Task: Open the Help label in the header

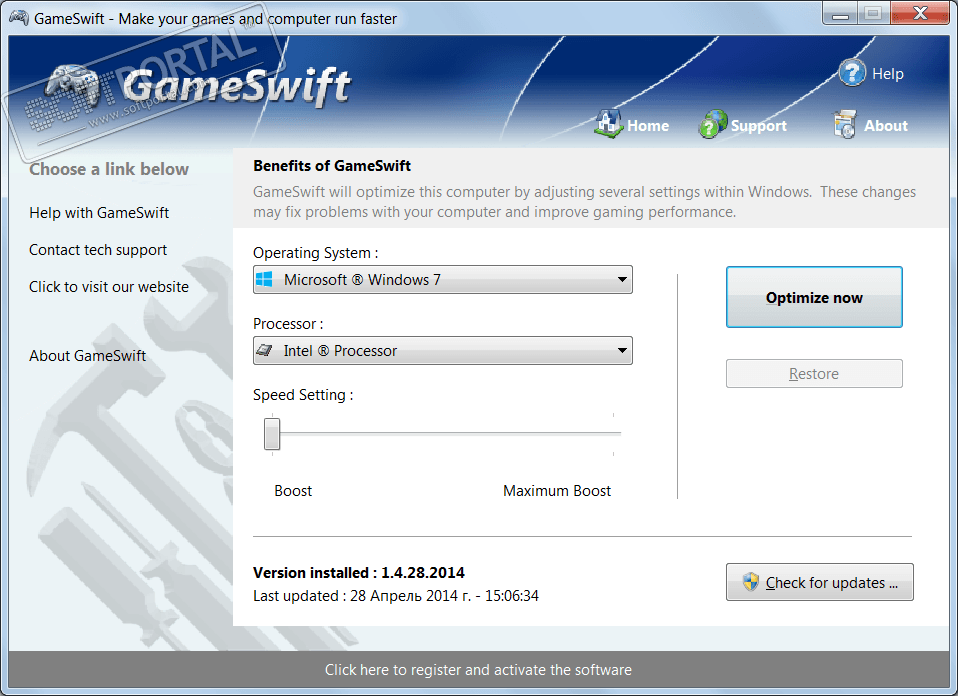Action: pos(887,74)
